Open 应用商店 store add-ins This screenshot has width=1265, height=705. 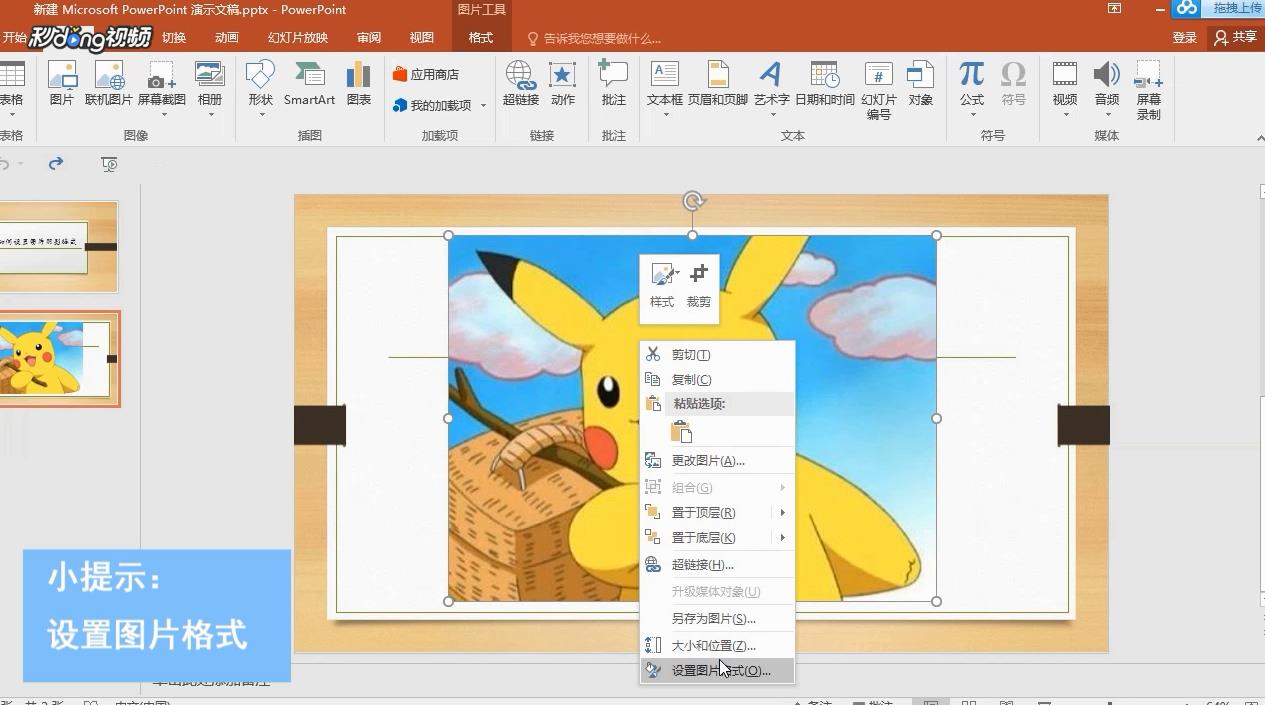[x=426, y=74]
